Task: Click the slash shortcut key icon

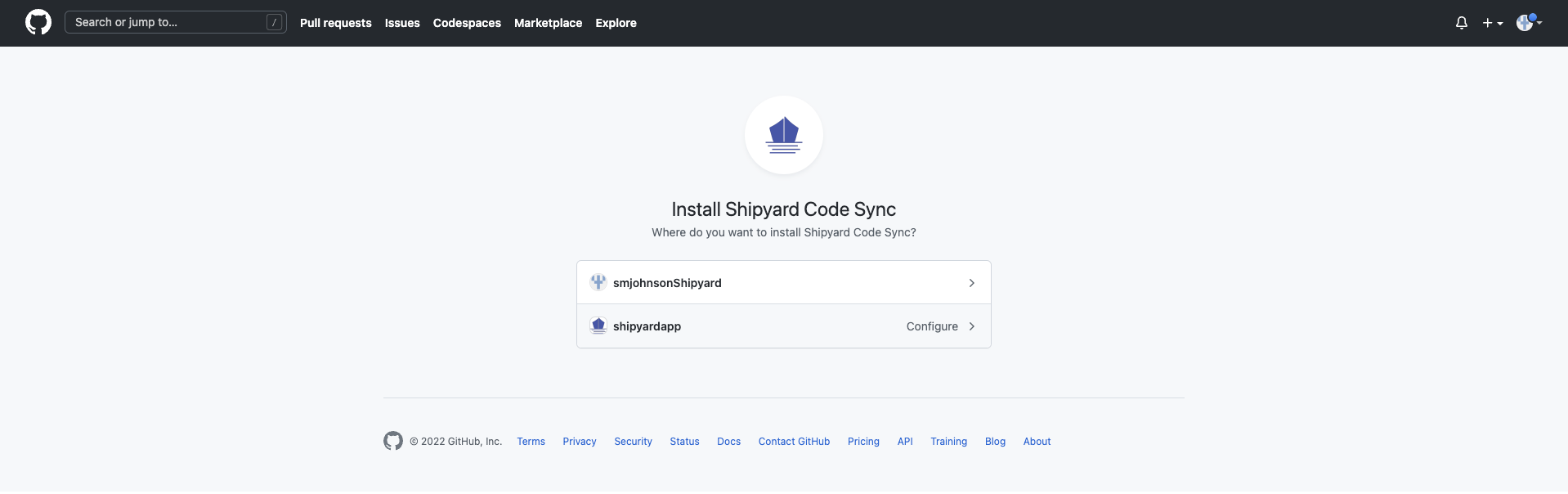Action: click(274, 22)
